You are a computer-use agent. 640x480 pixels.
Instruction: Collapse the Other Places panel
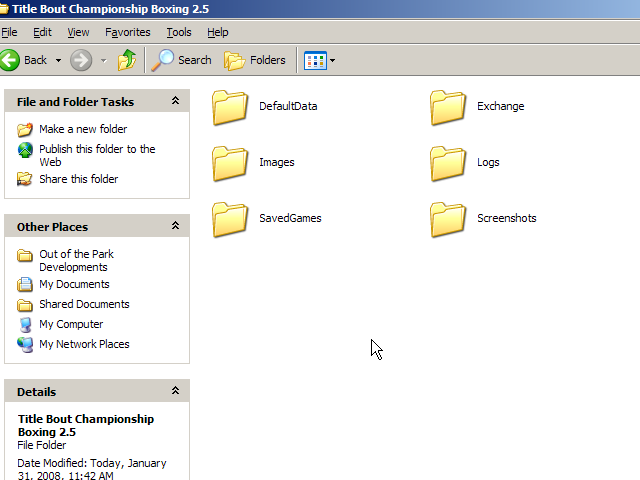pos(175,225)
